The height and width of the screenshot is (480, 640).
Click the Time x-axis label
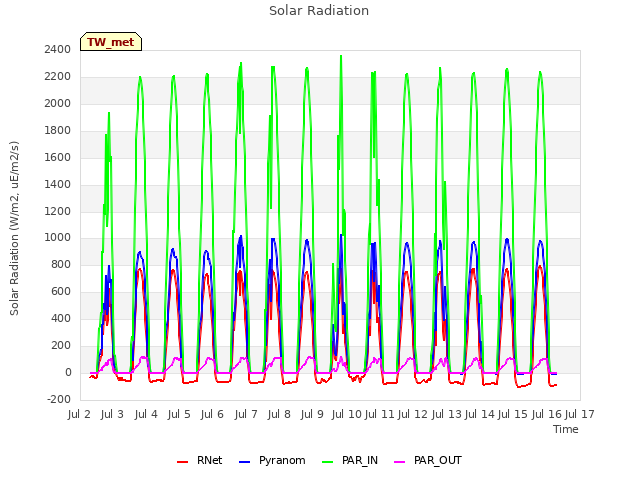tap(566, 429)
